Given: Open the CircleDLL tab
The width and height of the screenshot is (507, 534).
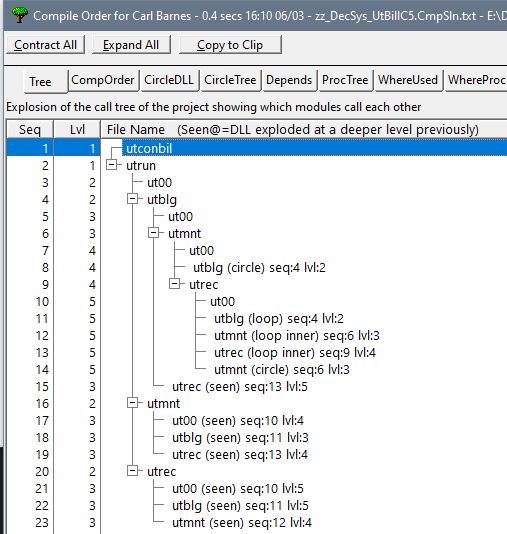Looking at the screenshot, I should click(169, 80).
